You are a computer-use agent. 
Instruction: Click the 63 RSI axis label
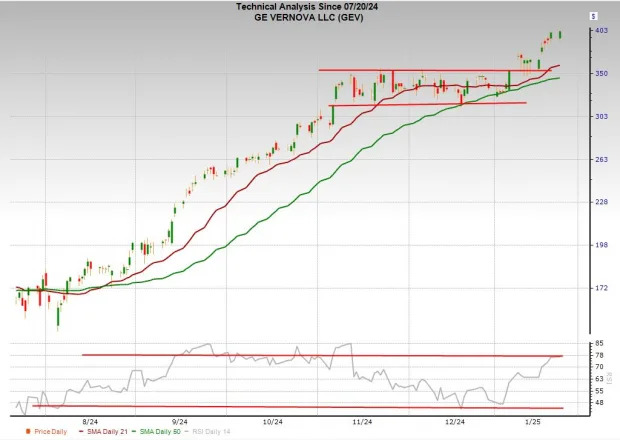(599, 379)
